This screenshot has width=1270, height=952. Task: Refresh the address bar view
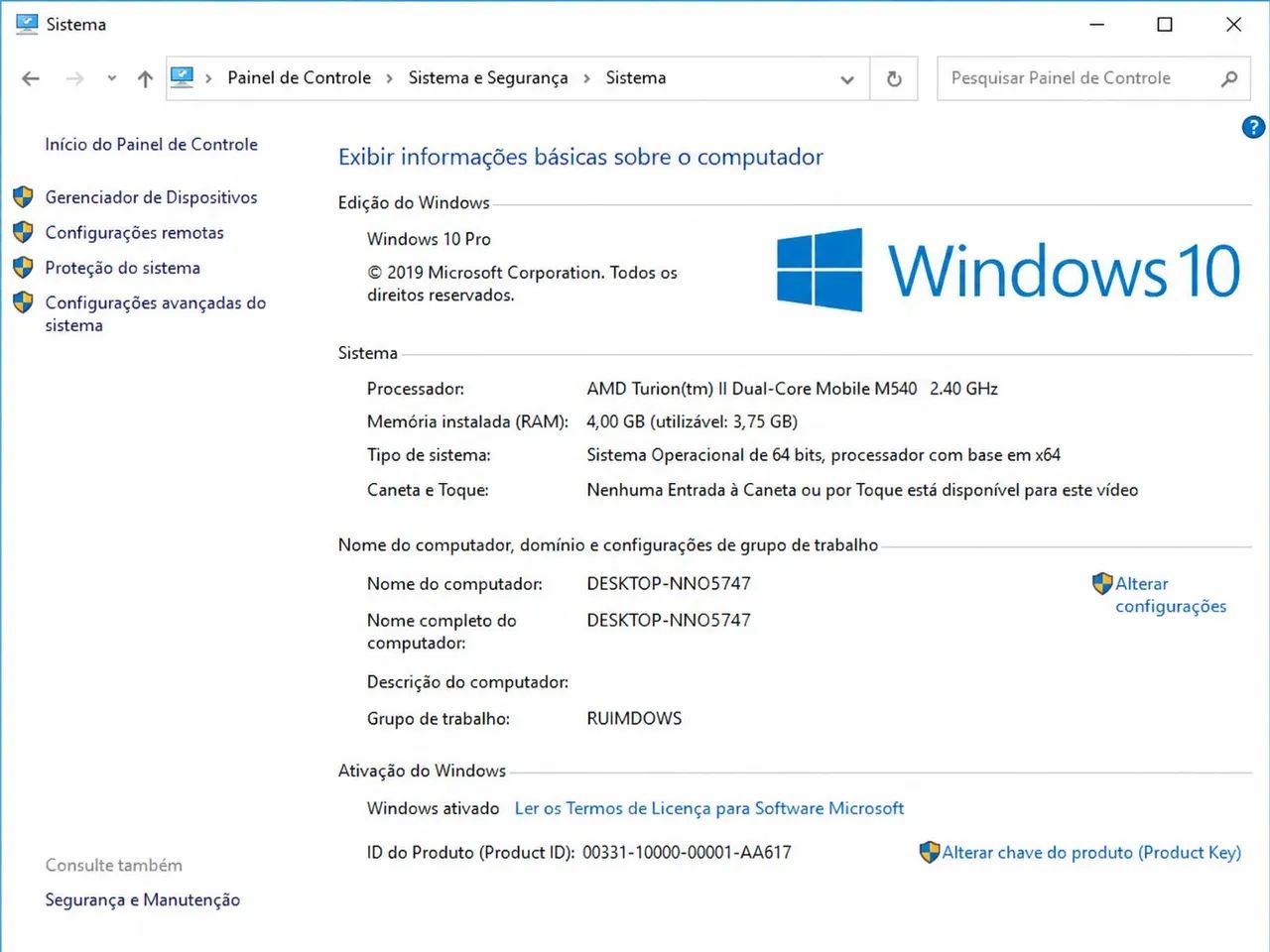894,78
